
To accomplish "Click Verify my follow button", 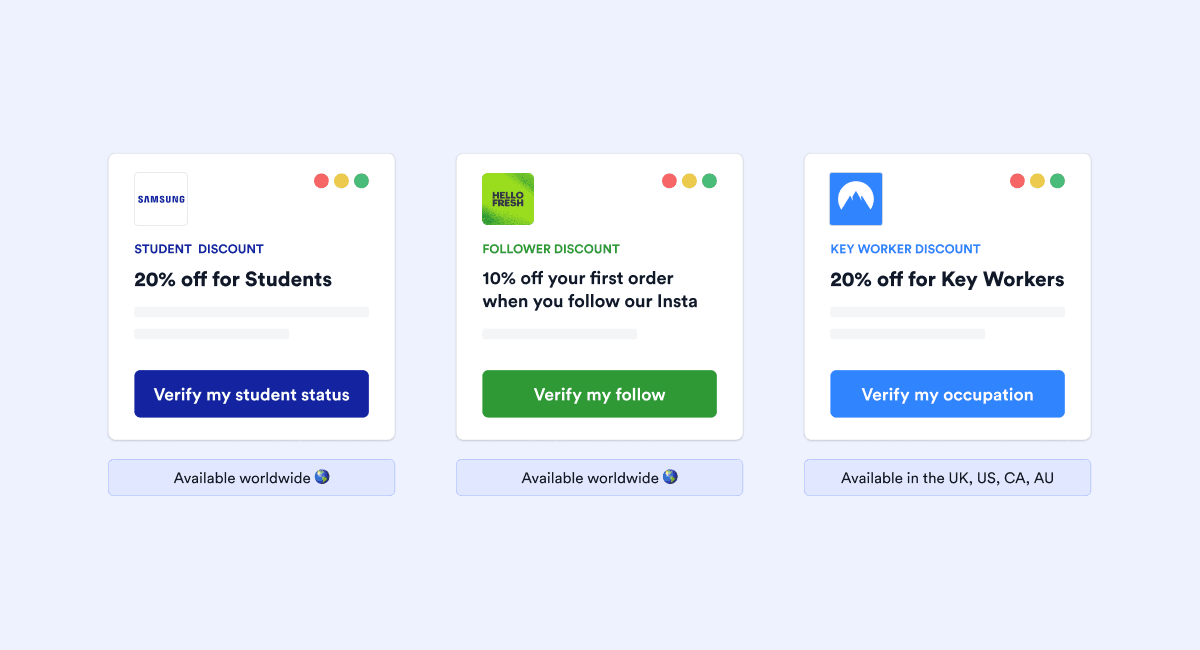I will [x=600, y=394].
